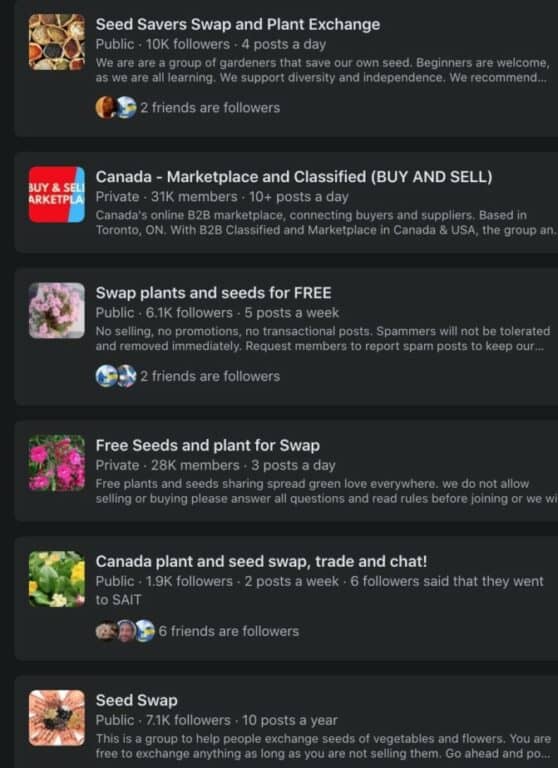Open Seed Savers Swap group thumbnail
The width and height of the screenshot is (558, 768).
point(57,42)
